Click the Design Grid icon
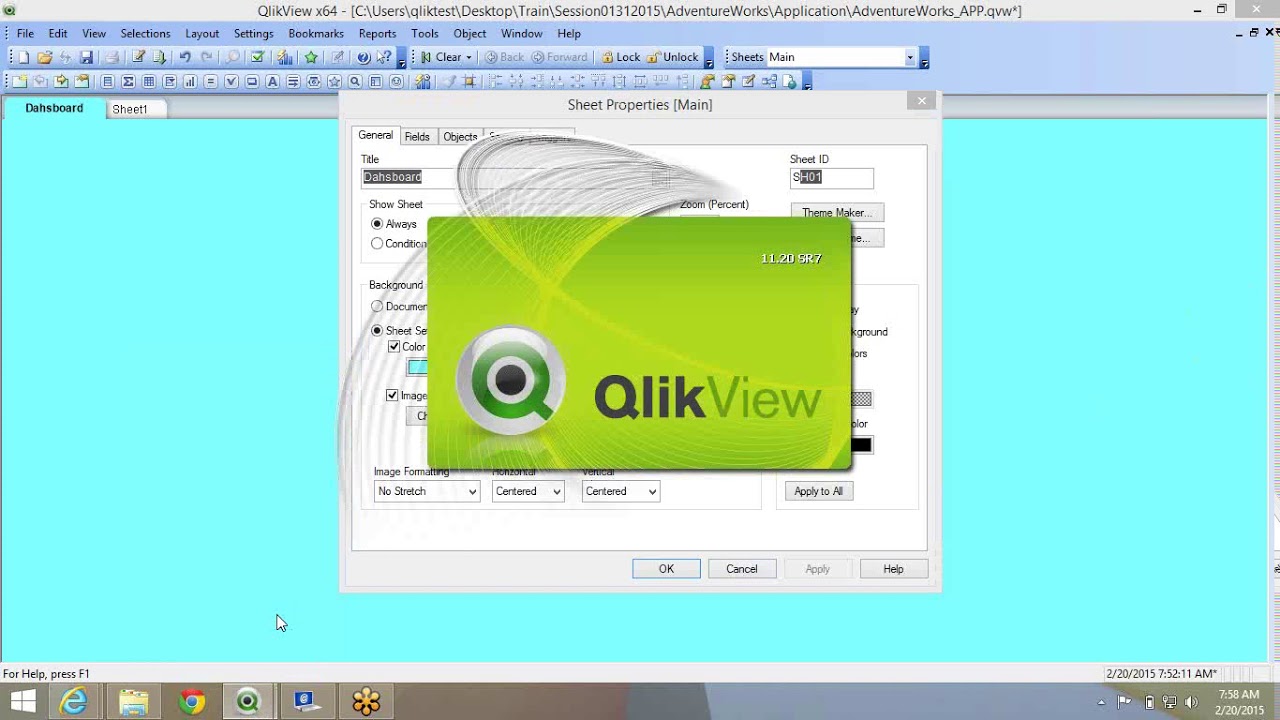The width and height of the screenshot is (1280, 720). pyautogui.click(x=469, y=81)
